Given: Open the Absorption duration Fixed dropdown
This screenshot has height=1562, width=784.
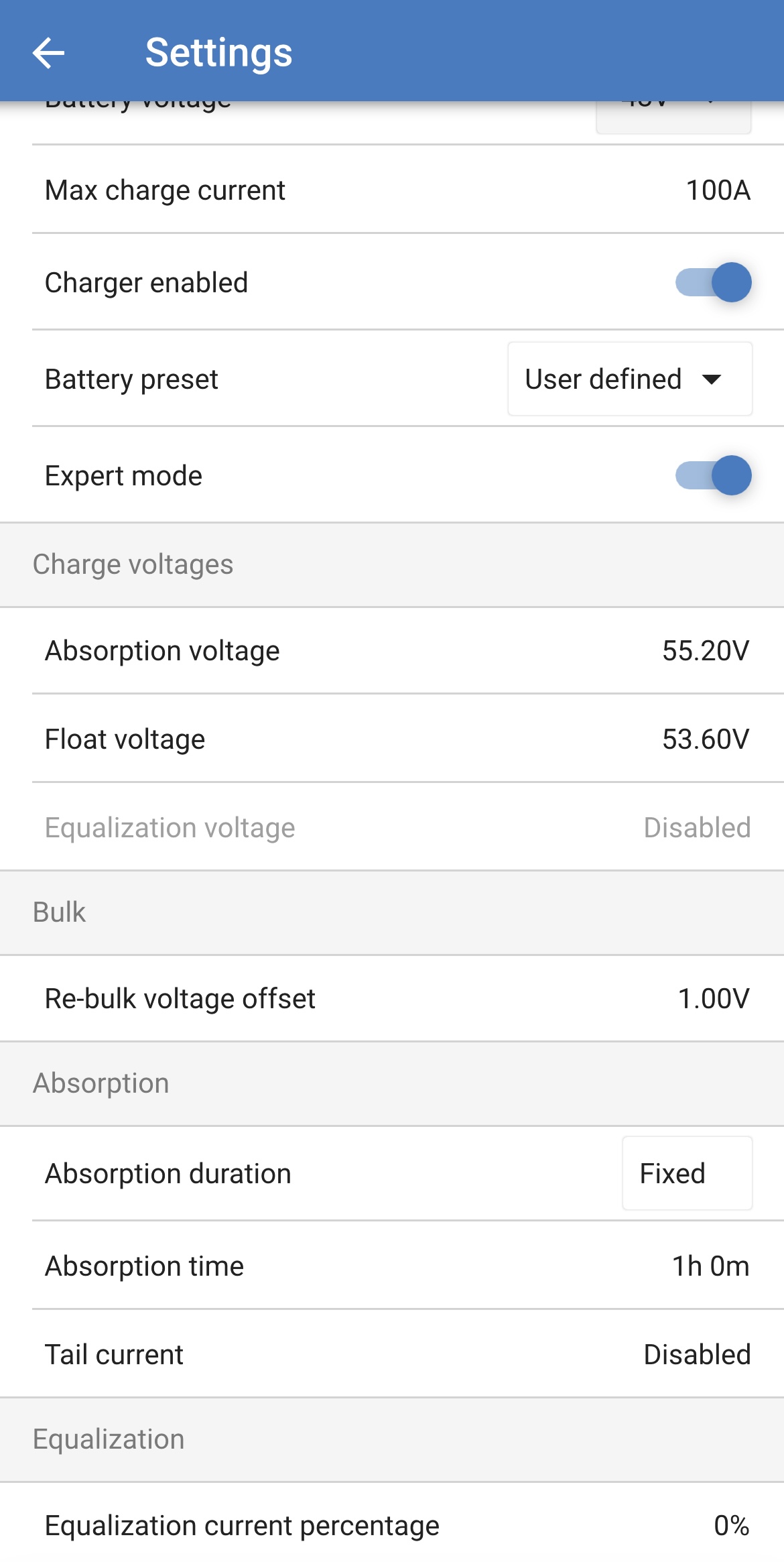Looking at the screenshot, I should (x=687, y=1173).
